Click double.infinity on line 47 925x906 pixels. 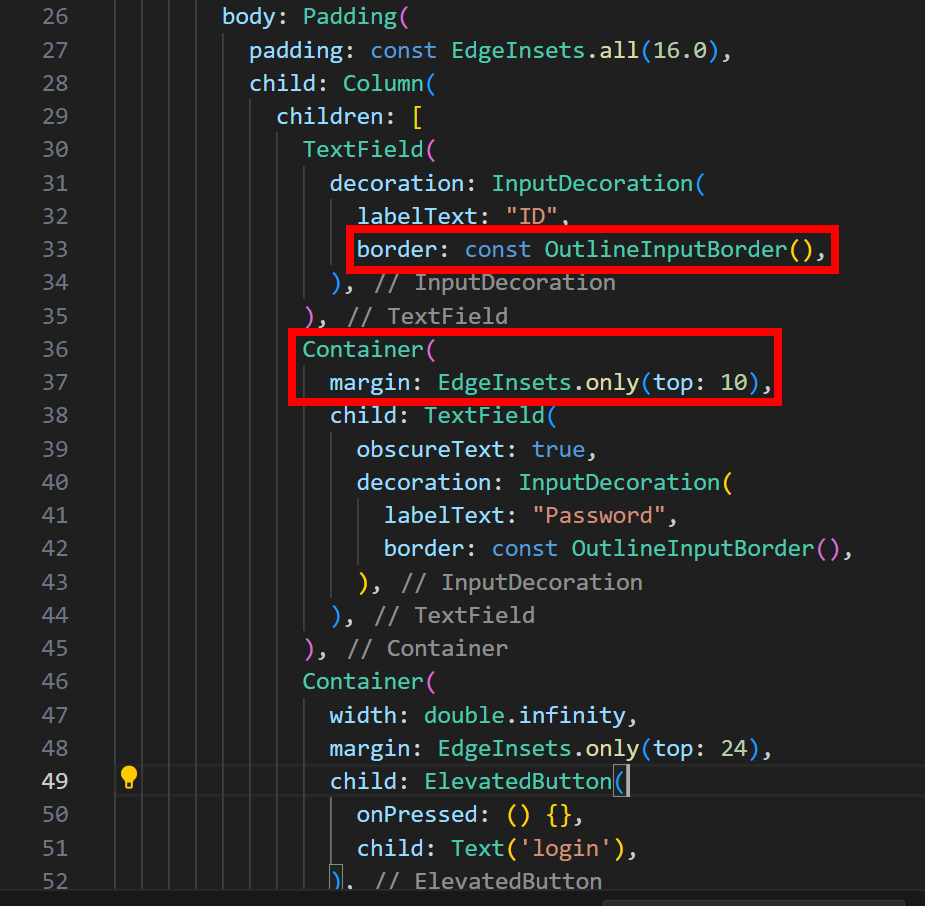(x=524, y=715)
